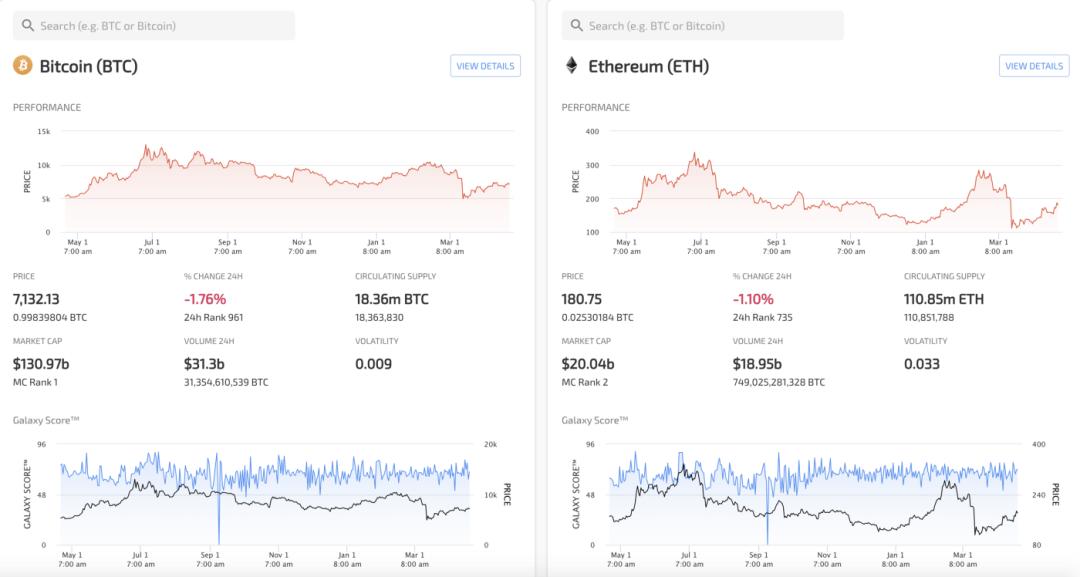Click Bitcoin market cap $130.97b value

pos(41,364)
